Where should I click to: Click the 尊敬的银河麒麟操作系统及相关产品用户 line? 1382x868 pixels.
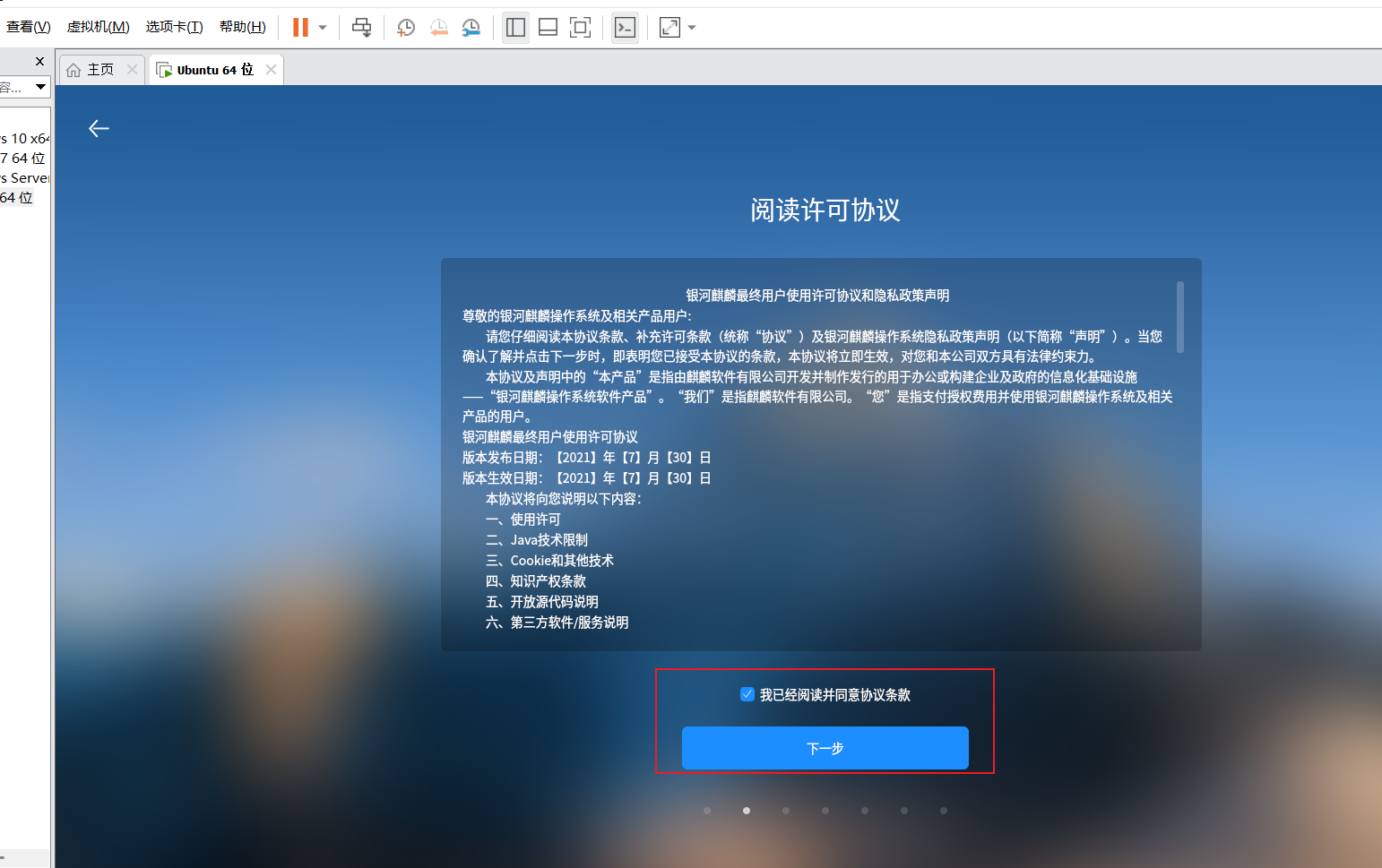pos(577,316)
